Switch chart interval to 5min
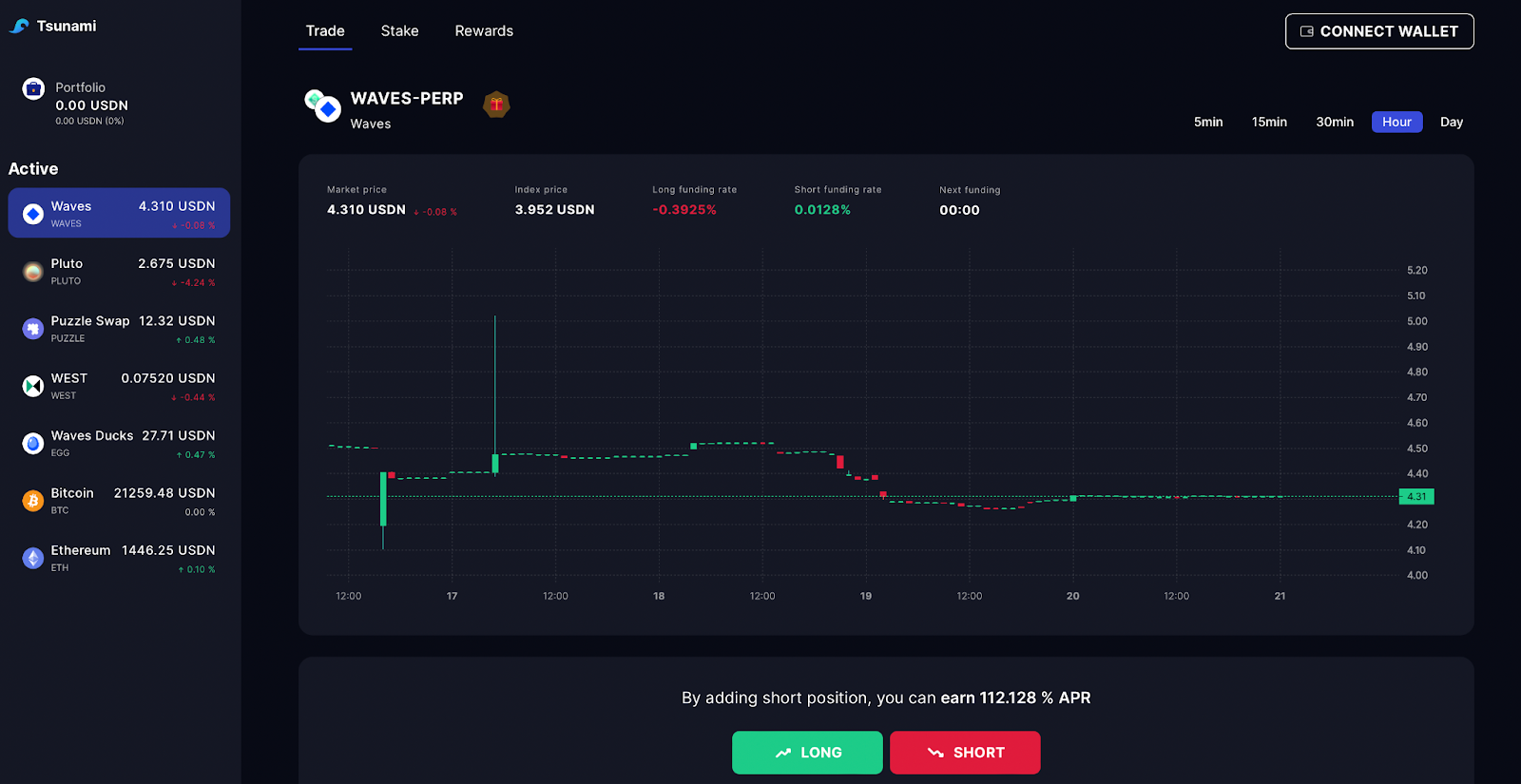Viewport: 1521px width, 784px height. pos(1208,122)
